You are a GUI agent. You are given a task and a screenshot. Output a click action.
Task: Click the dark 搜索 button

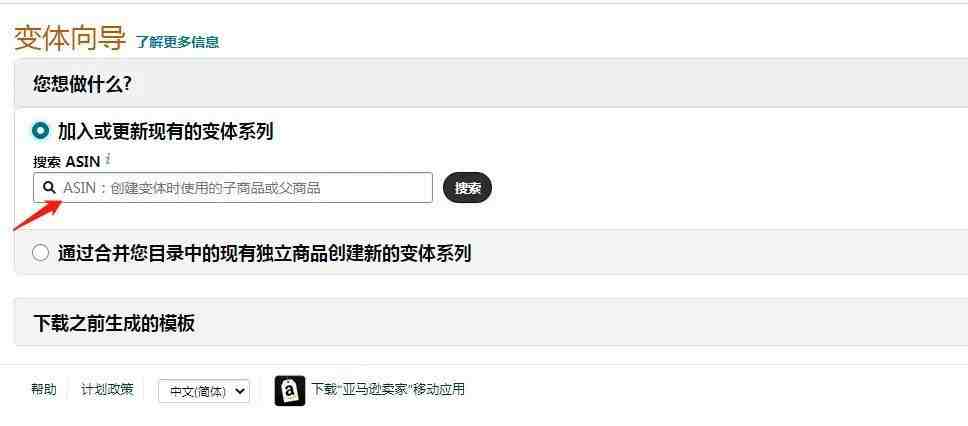click(x=467, y=188)
